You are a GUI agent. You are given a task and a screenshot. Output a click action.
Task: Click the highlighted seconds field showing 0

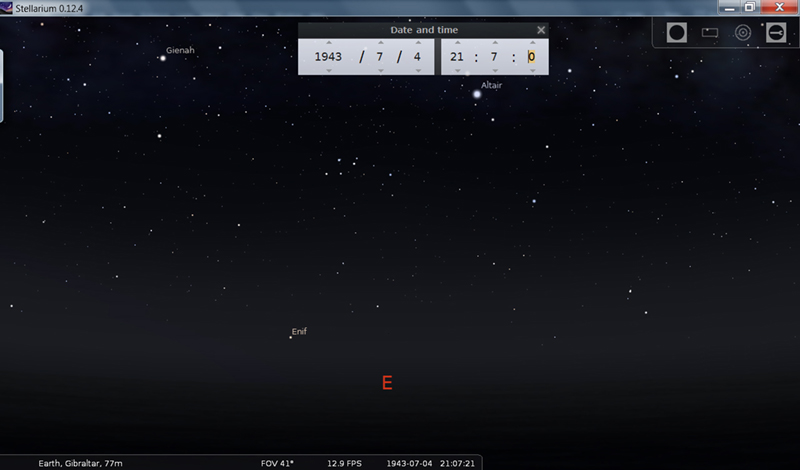coord(532,57)
